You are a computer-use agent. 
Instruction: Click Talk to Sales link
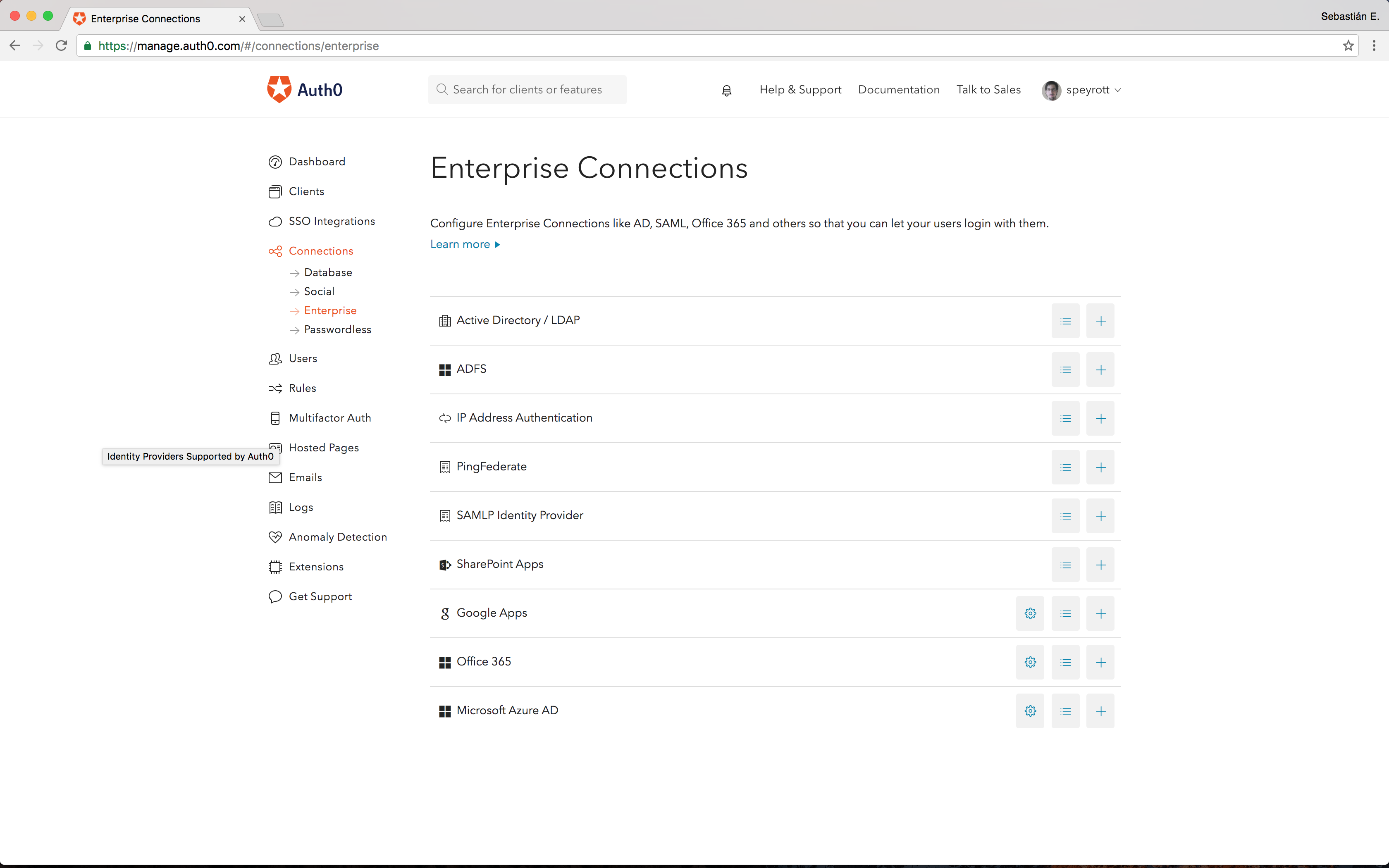click(988, 90)
